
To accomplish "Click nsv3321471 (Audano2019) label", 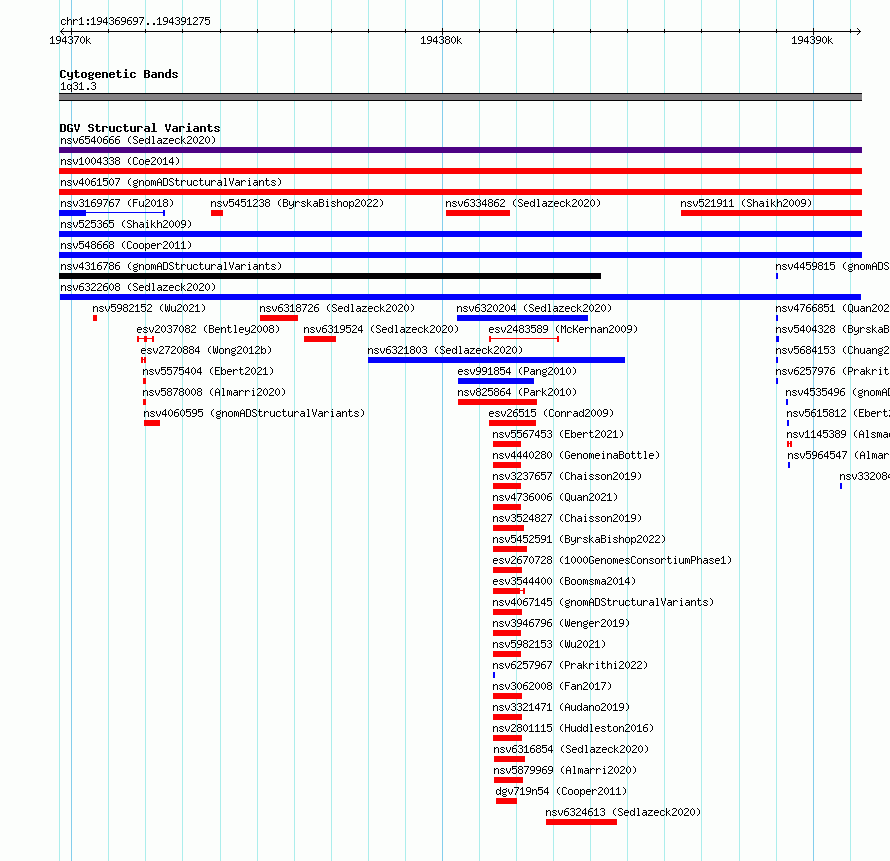I will pos(561,707).
